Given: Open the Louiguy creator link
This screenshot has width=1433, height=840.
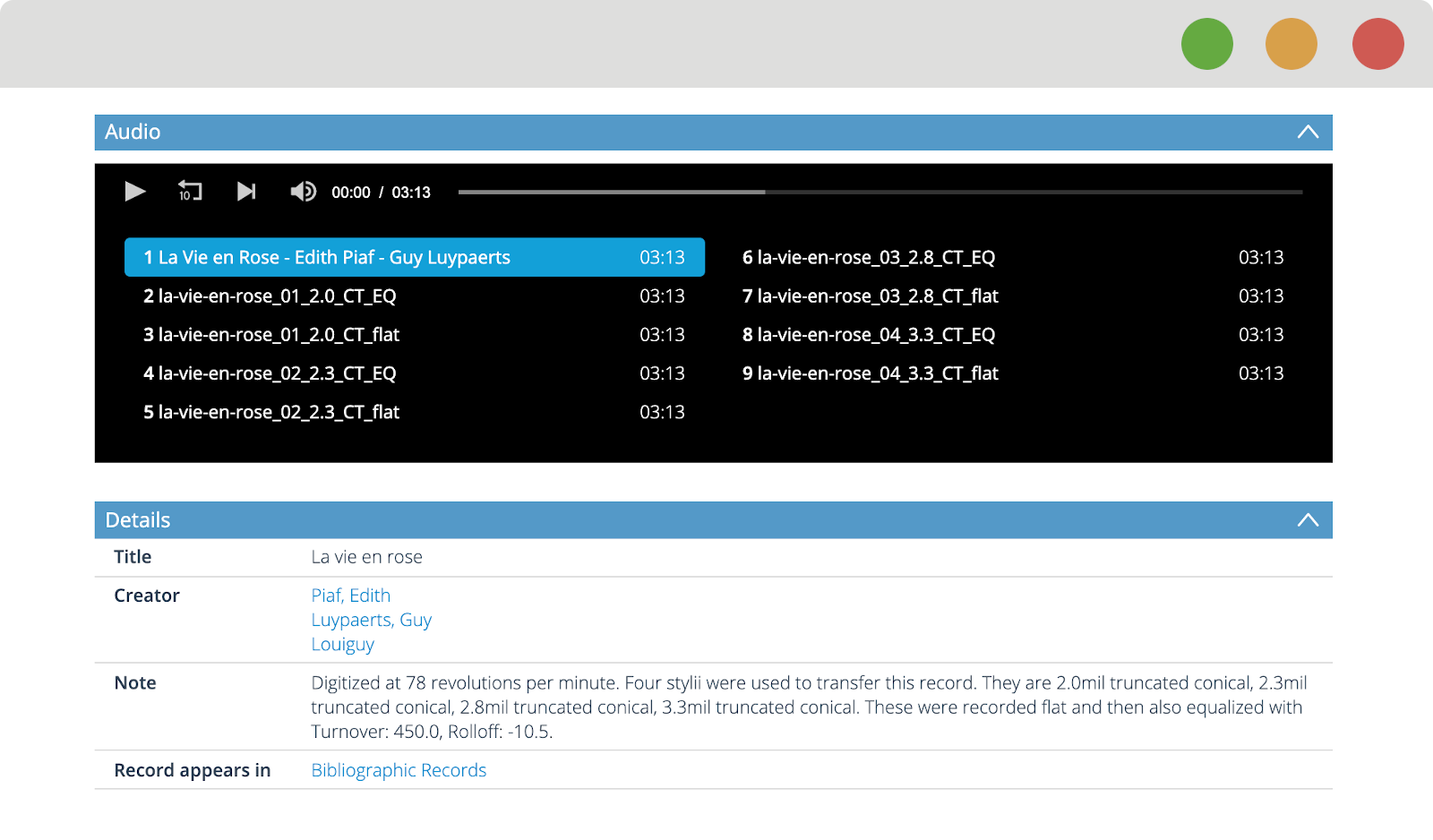Looking at the screenshot, I should (x=343, y=644).
